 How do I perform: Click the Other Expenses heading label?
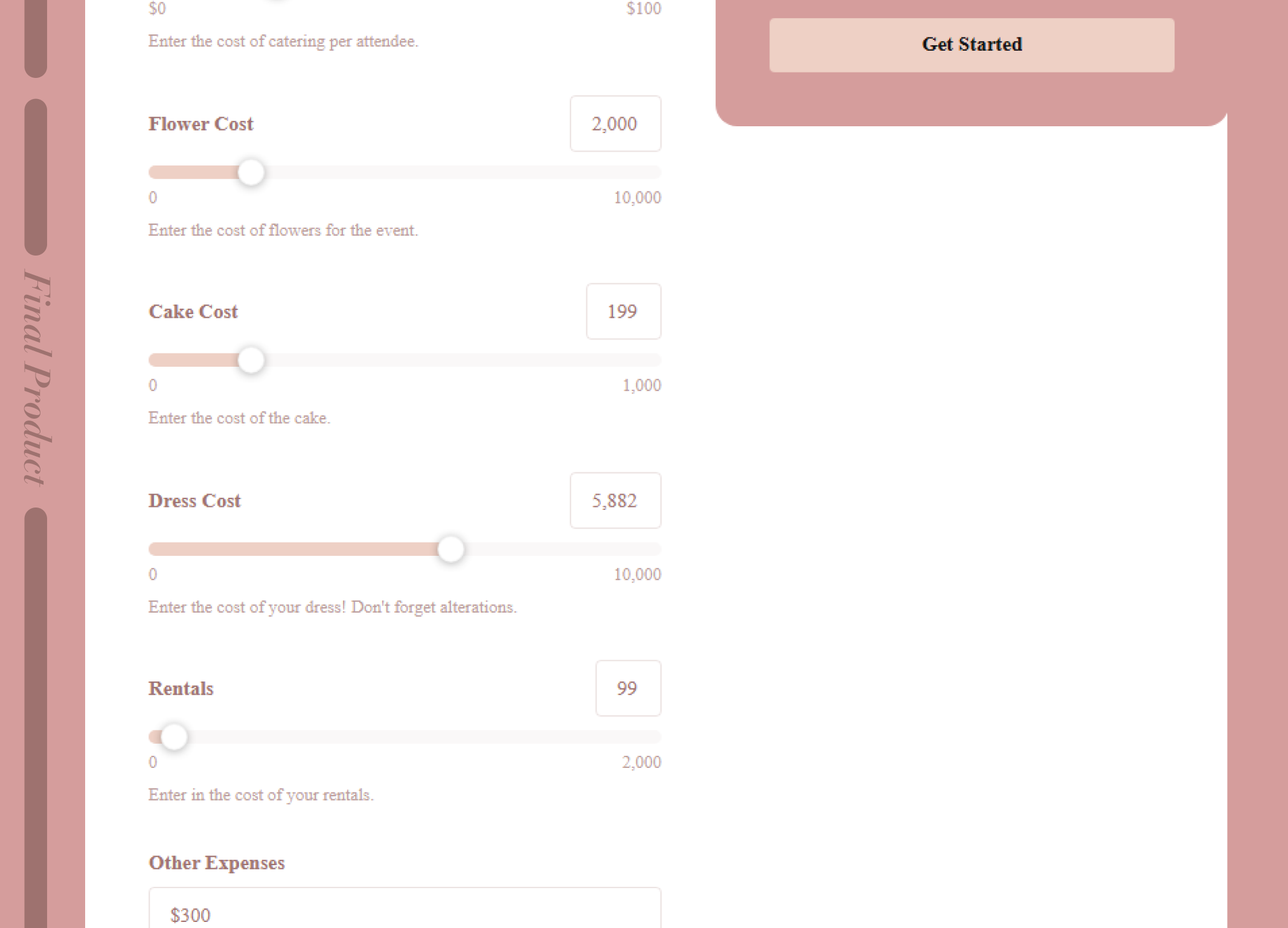tap(216, 863)
